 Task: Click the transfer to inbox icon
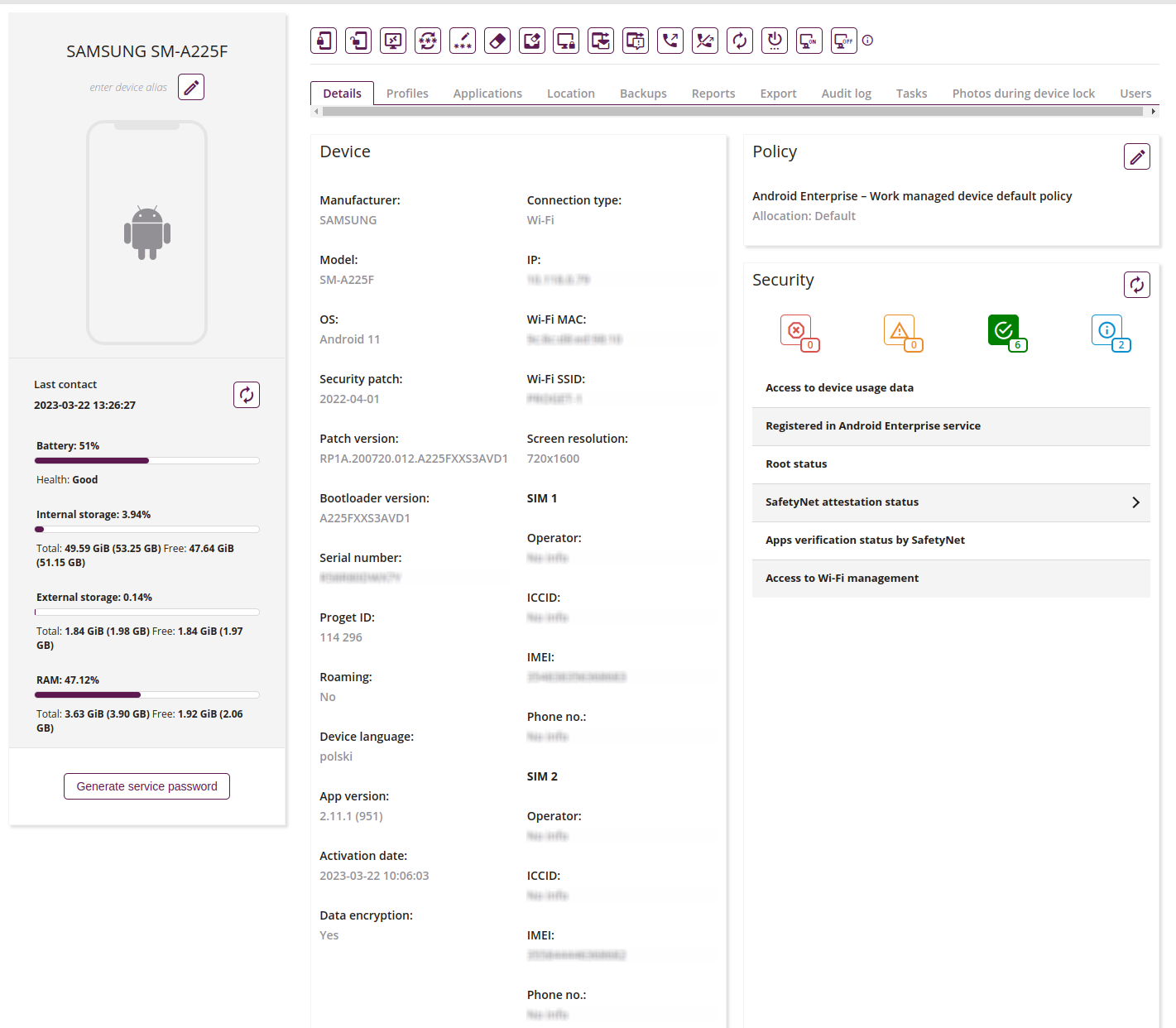pyautogui.click(x=601, y=41)
